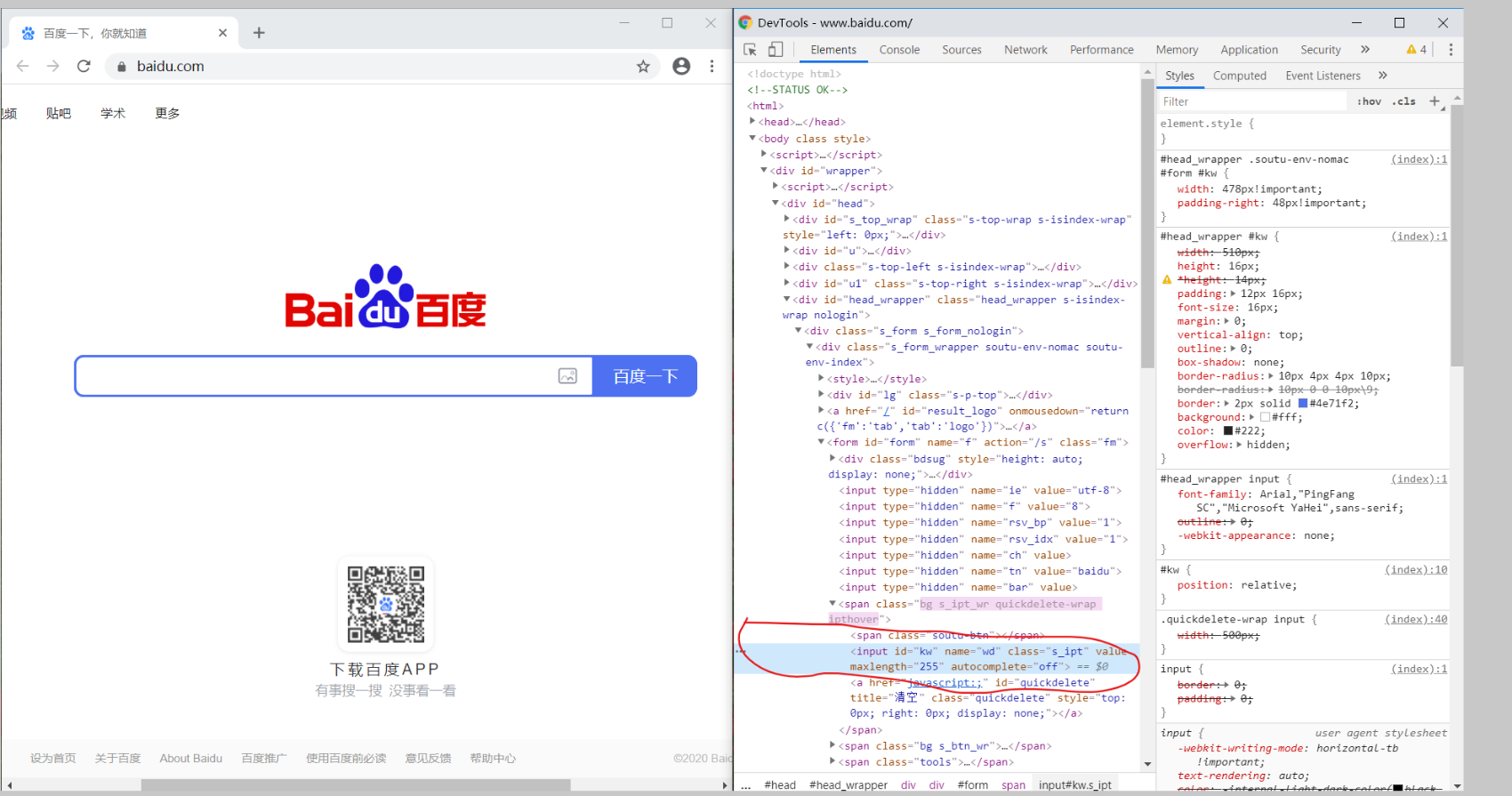
Task: Click the 意见反馈 footer link
Action: click(x=428, y=759)
